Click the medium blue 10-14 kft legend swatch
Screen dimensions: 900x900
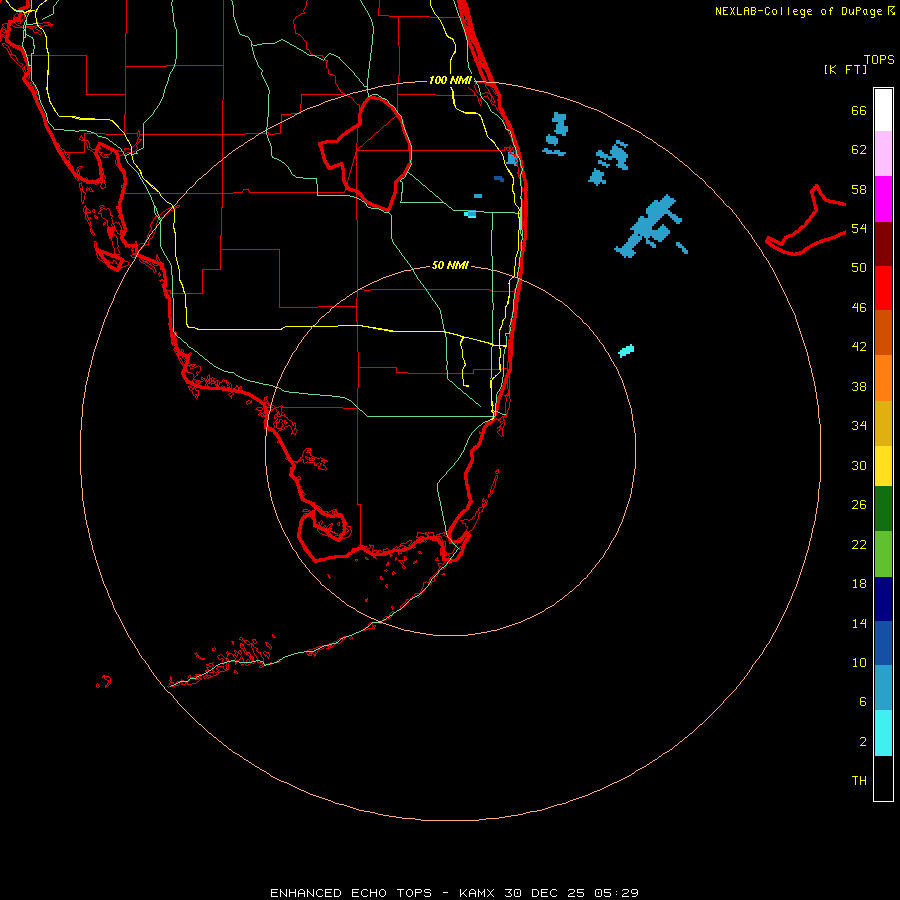883,643
